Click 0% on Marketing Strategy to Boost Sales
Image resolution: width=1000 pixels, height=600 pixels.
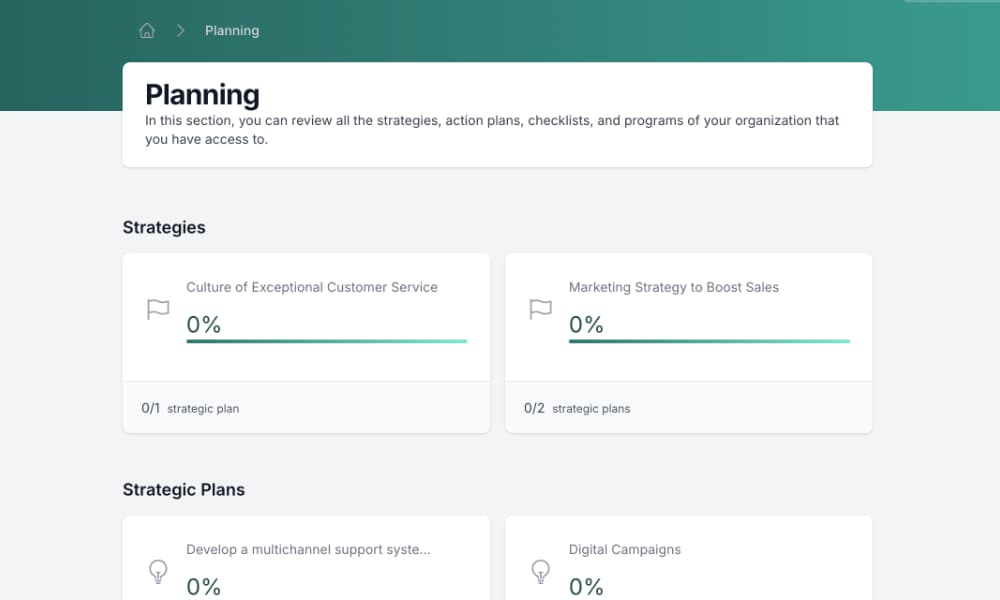click(586, 325)
